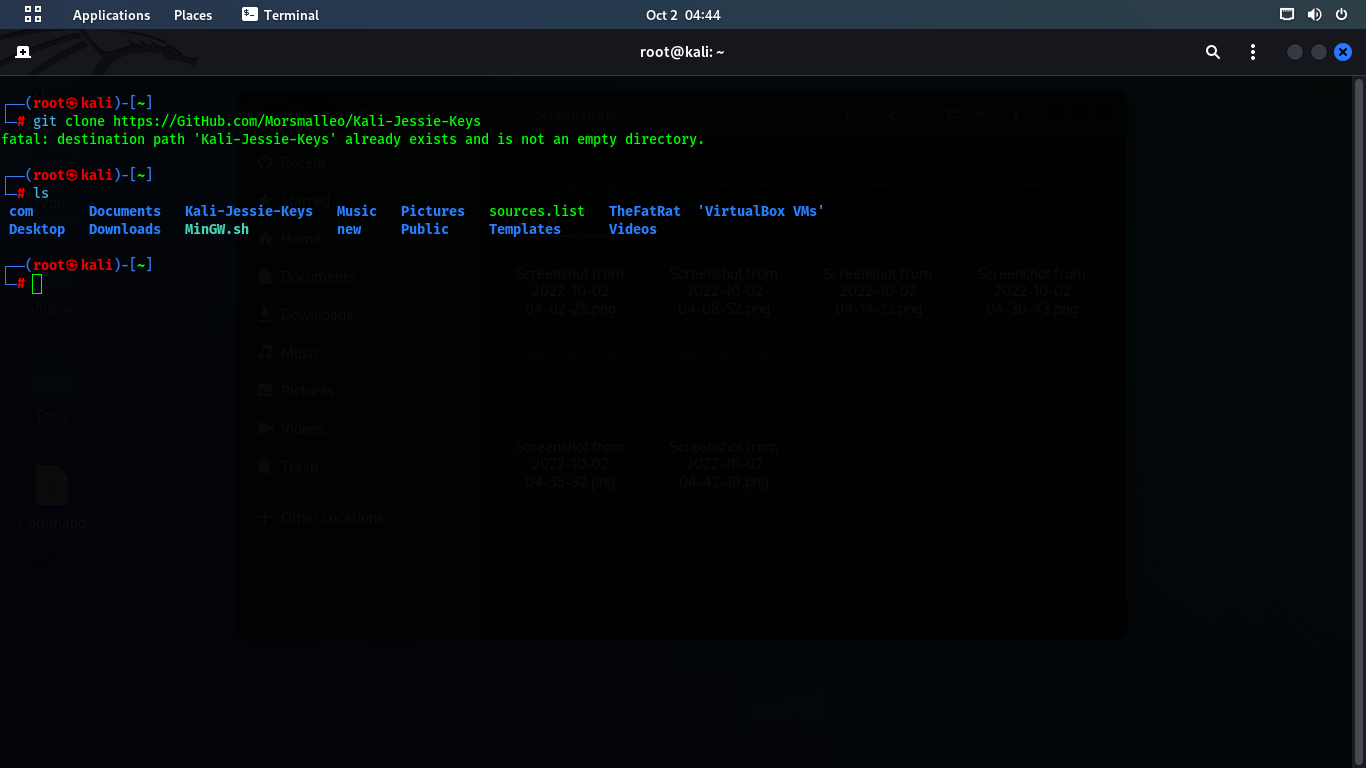
Task: Click the Command file icon on the desktop
Action: click(x=52, y=486)
